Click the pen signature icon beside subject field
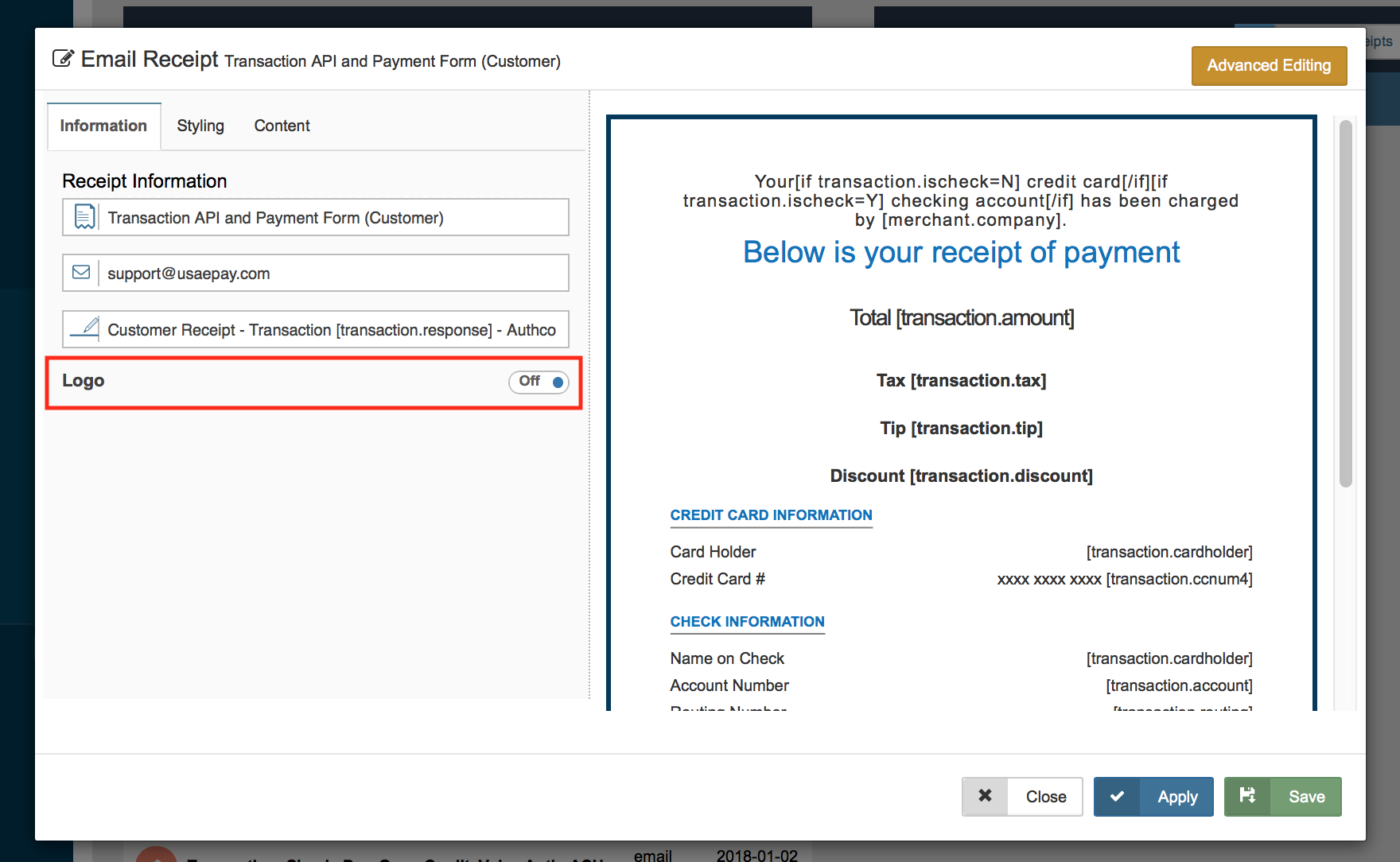 [84, 329]
